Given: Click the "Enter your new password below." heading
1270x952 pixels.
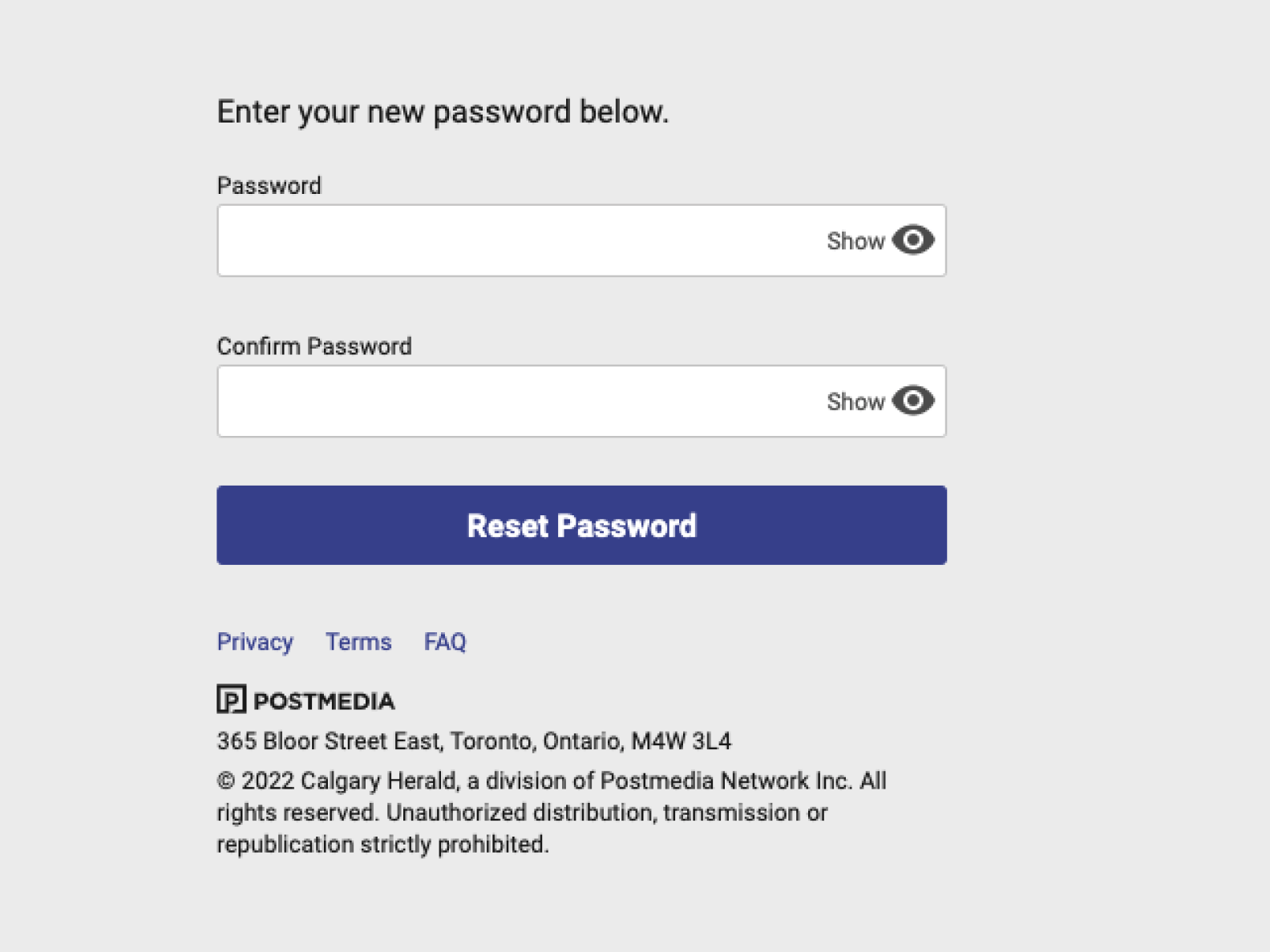Looking at the screenshot, I should [x=443, y=111].
